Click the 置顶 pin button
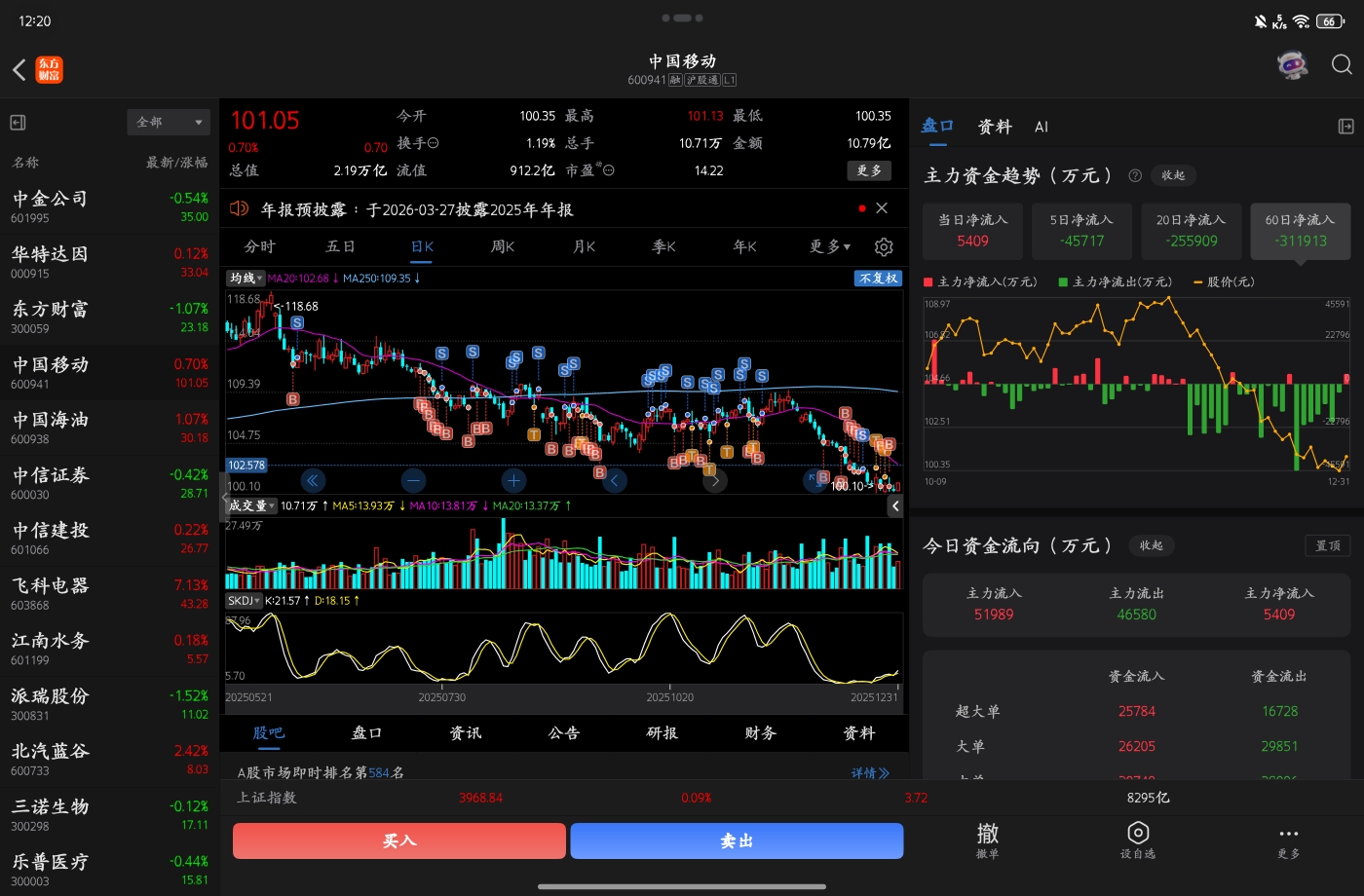This screenshot has height=896, width=1364. pyautogui.click(x=1328, y=545)
